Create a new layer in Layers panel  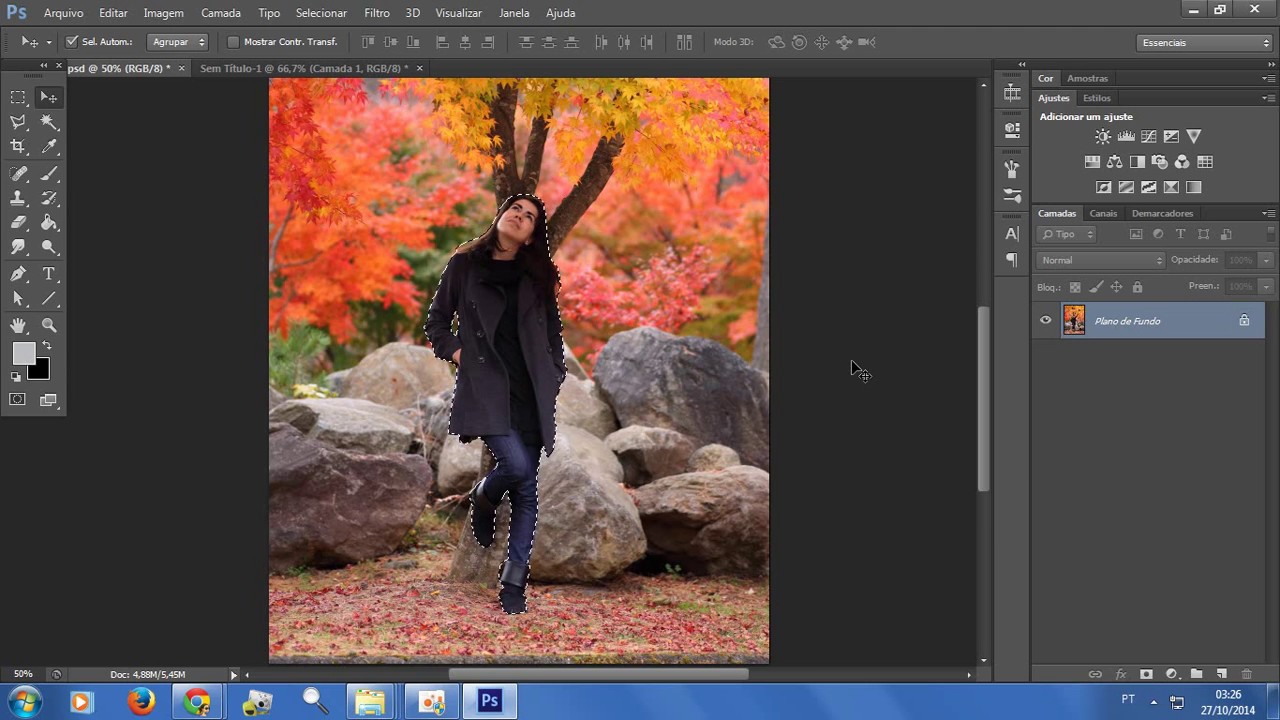point(1221,675)
